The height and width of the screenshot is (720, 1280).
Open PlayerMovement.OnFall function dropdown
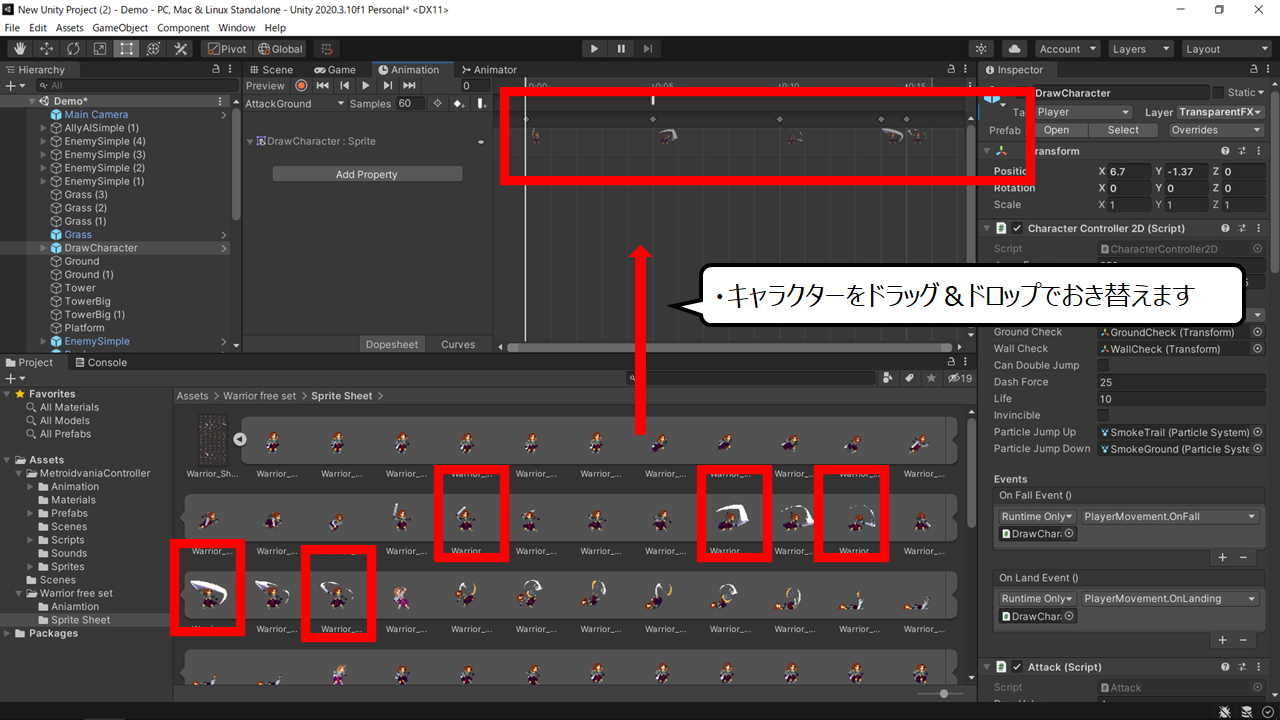[x=1170, y=516]
